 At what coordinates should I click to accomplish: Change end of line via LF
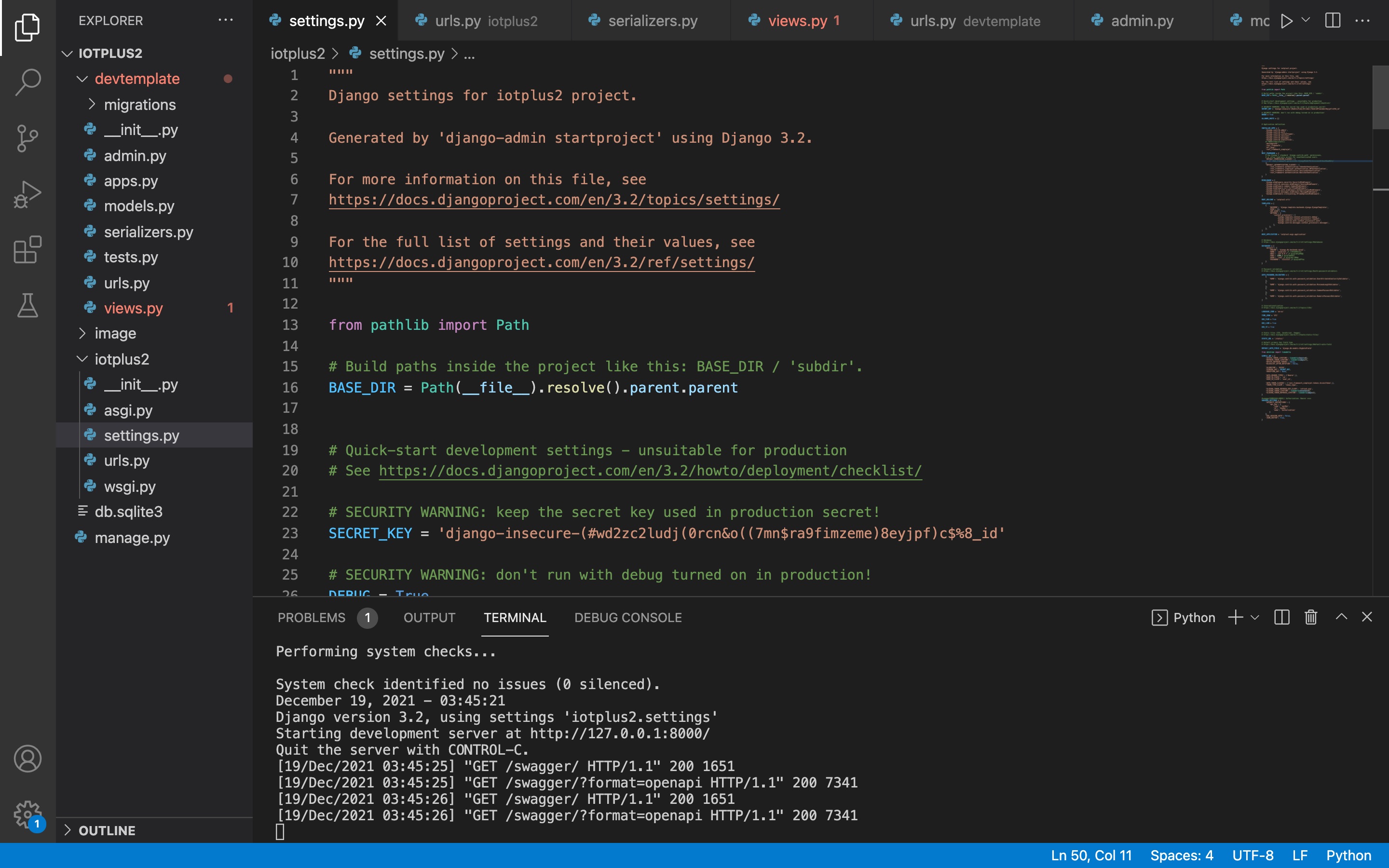(x=1300, y=855)
